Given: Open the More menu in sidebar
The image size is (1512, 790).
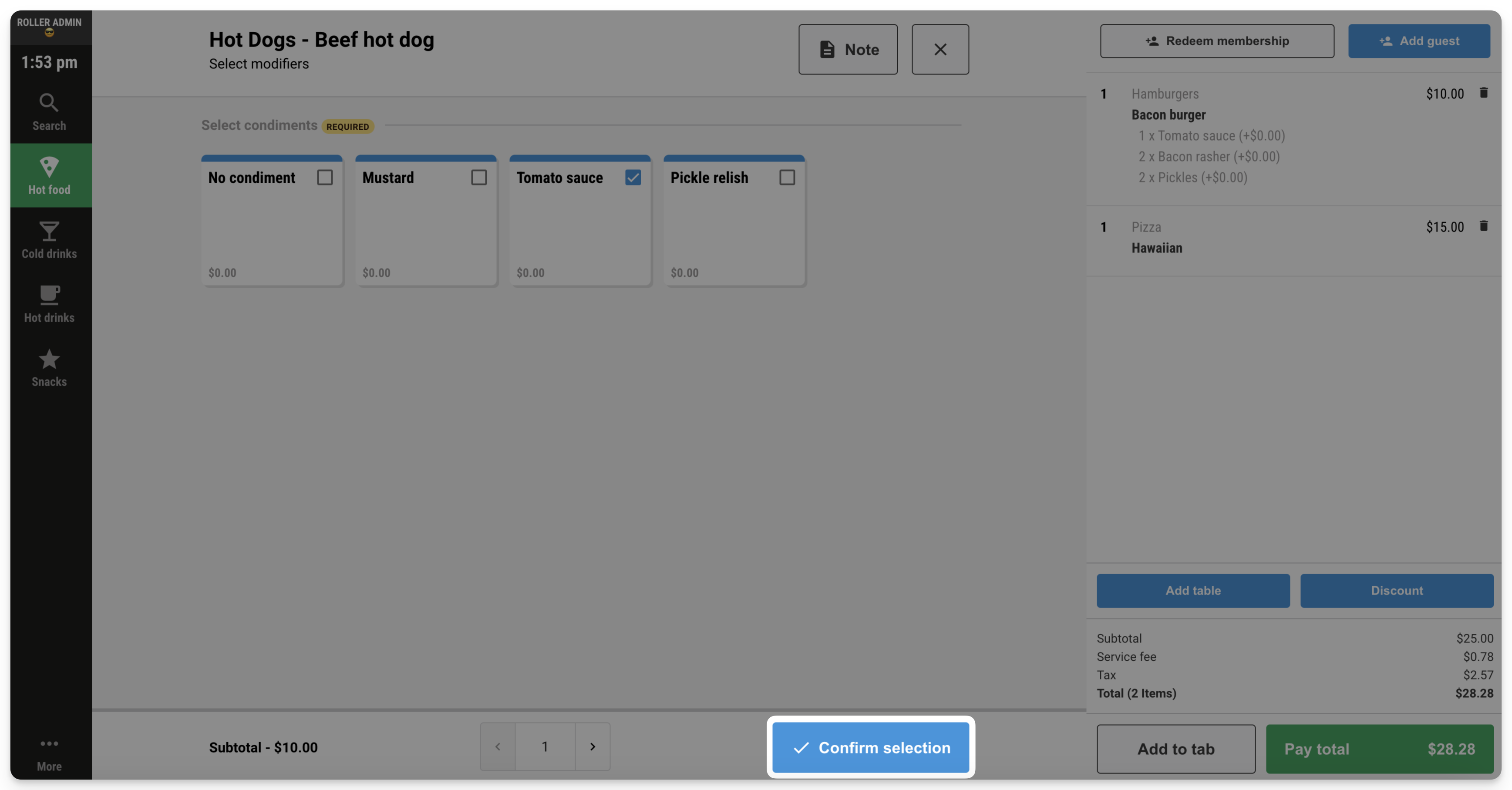Looking at the screenshot, I should (x=49, y=753).
